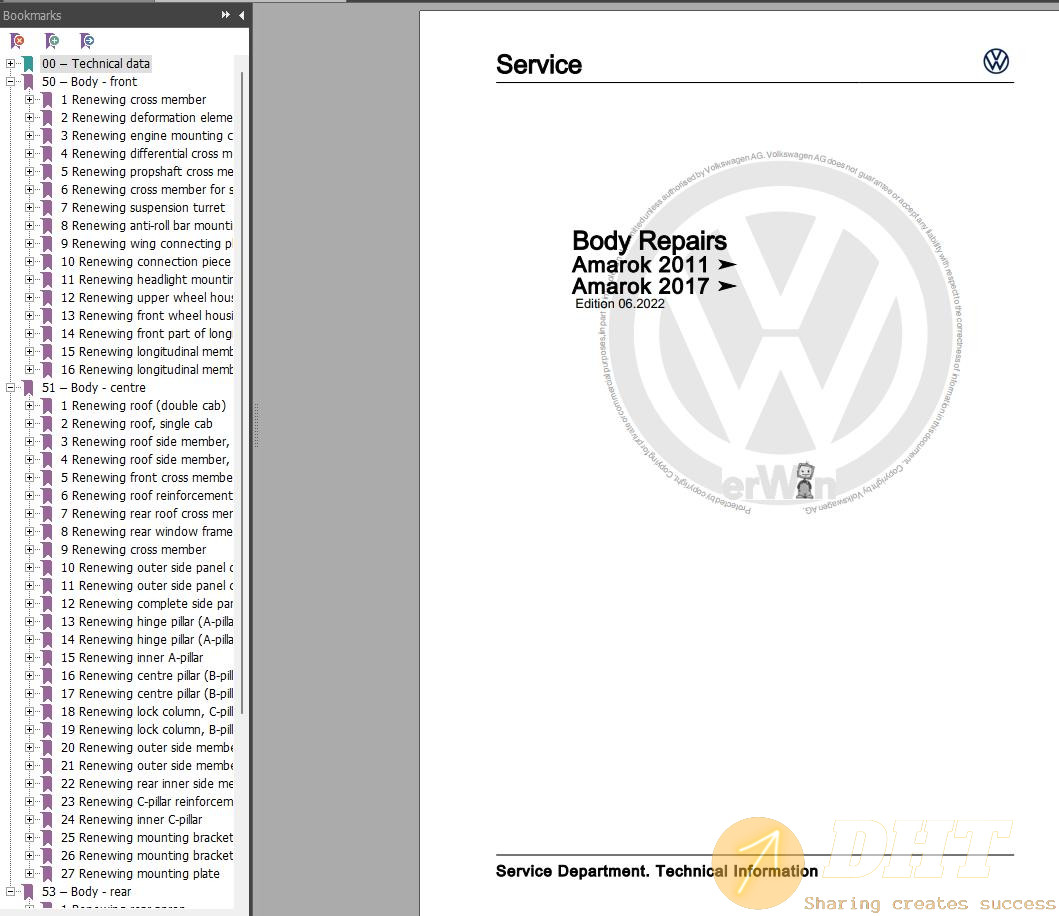Viewport: 1059px width, 916px height.
Task: Click bookmark icon beside 15 Renewing inner A-pillar
Action: coord(47,658)
